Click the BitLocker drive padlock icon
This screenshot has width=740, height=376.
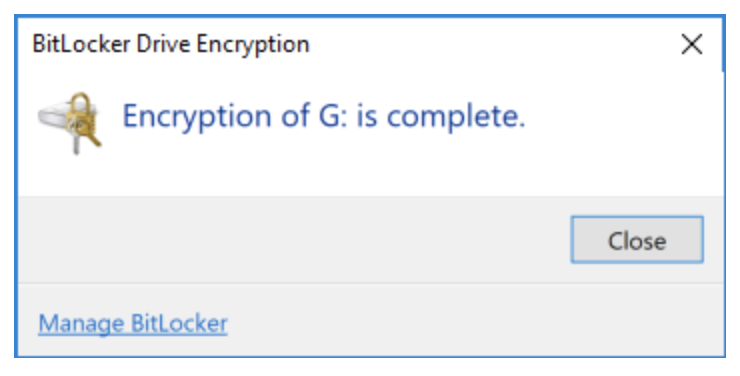click(x=70, y=123)
